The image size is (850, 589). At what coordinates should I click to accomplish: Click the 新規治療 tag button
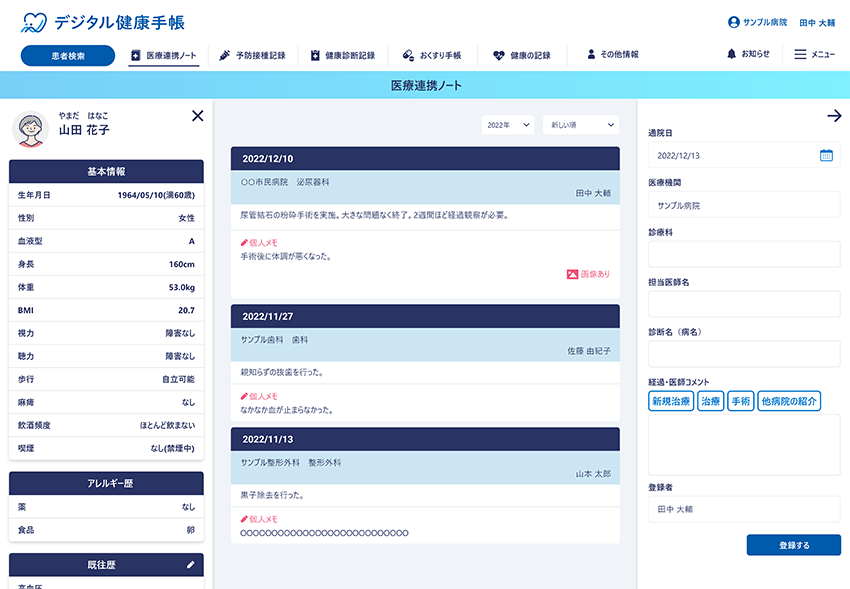671,401
